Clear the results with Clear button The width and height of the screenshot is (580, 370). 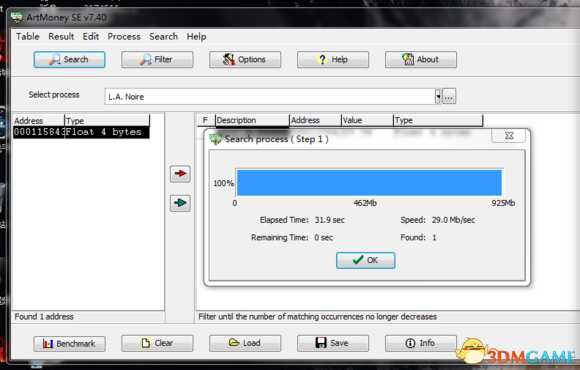[157, 343]
